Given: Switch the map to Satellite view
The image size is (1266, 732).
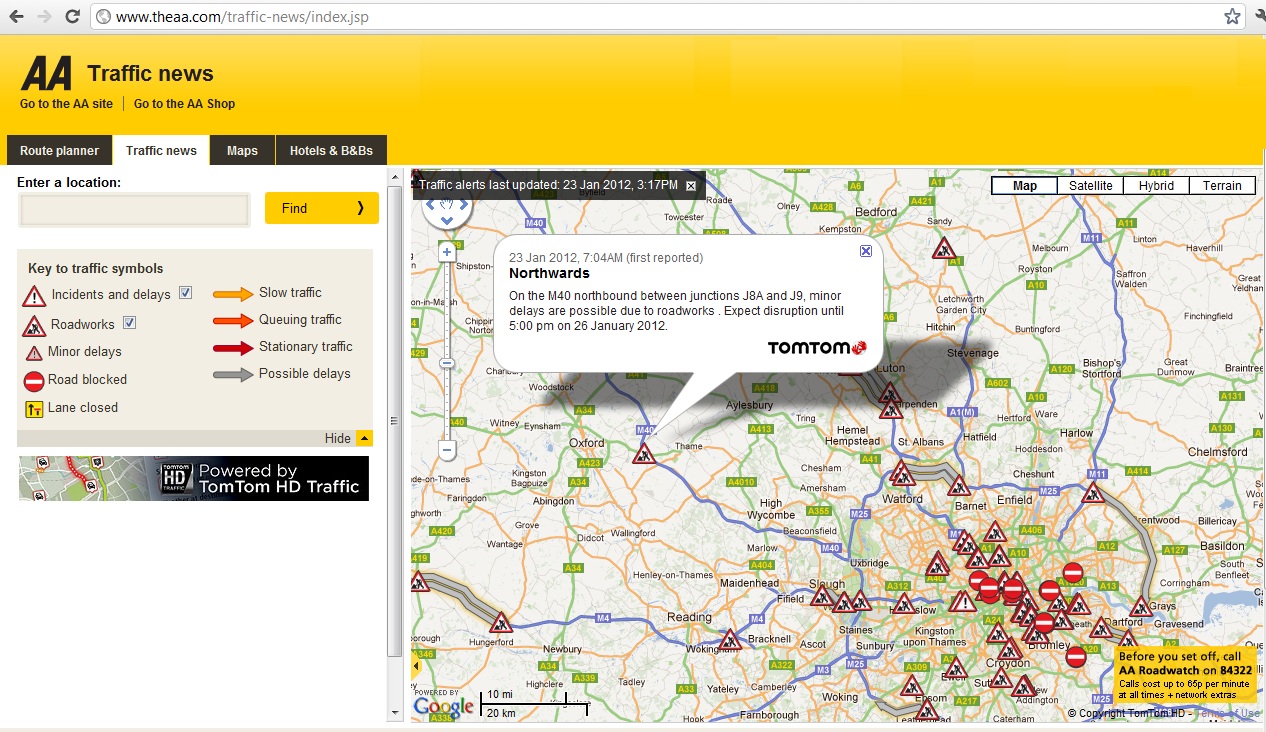Looking at the screenshot, I should tap(1089, 185).
